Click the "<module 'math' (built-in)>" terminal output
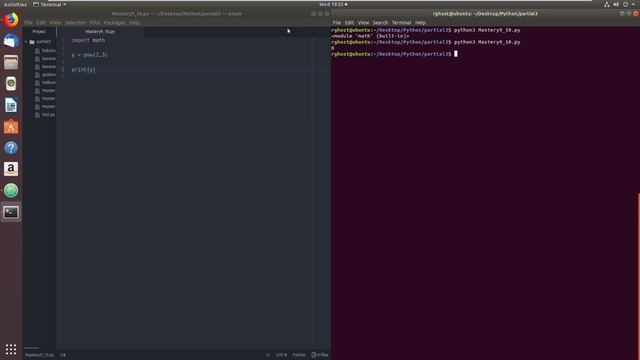Image resolution: width=640 pixels, height=360 pixels. [x=370, y=36]
